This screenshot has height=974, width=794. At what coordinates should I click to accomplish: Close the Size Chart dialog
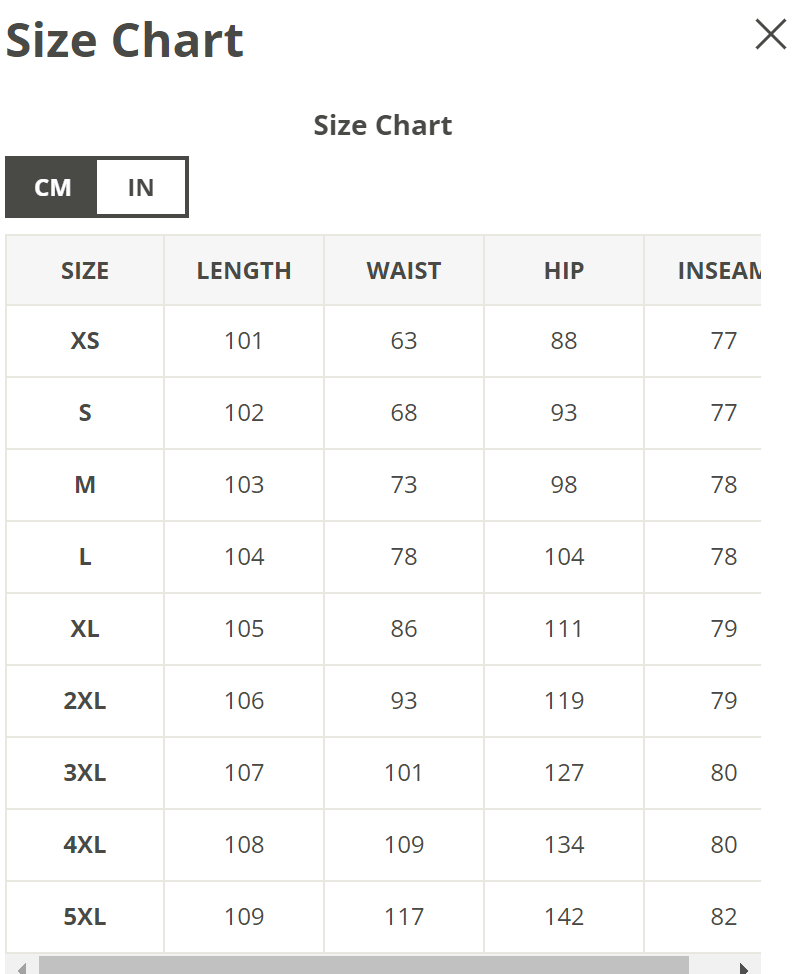[x=770, y=35]
